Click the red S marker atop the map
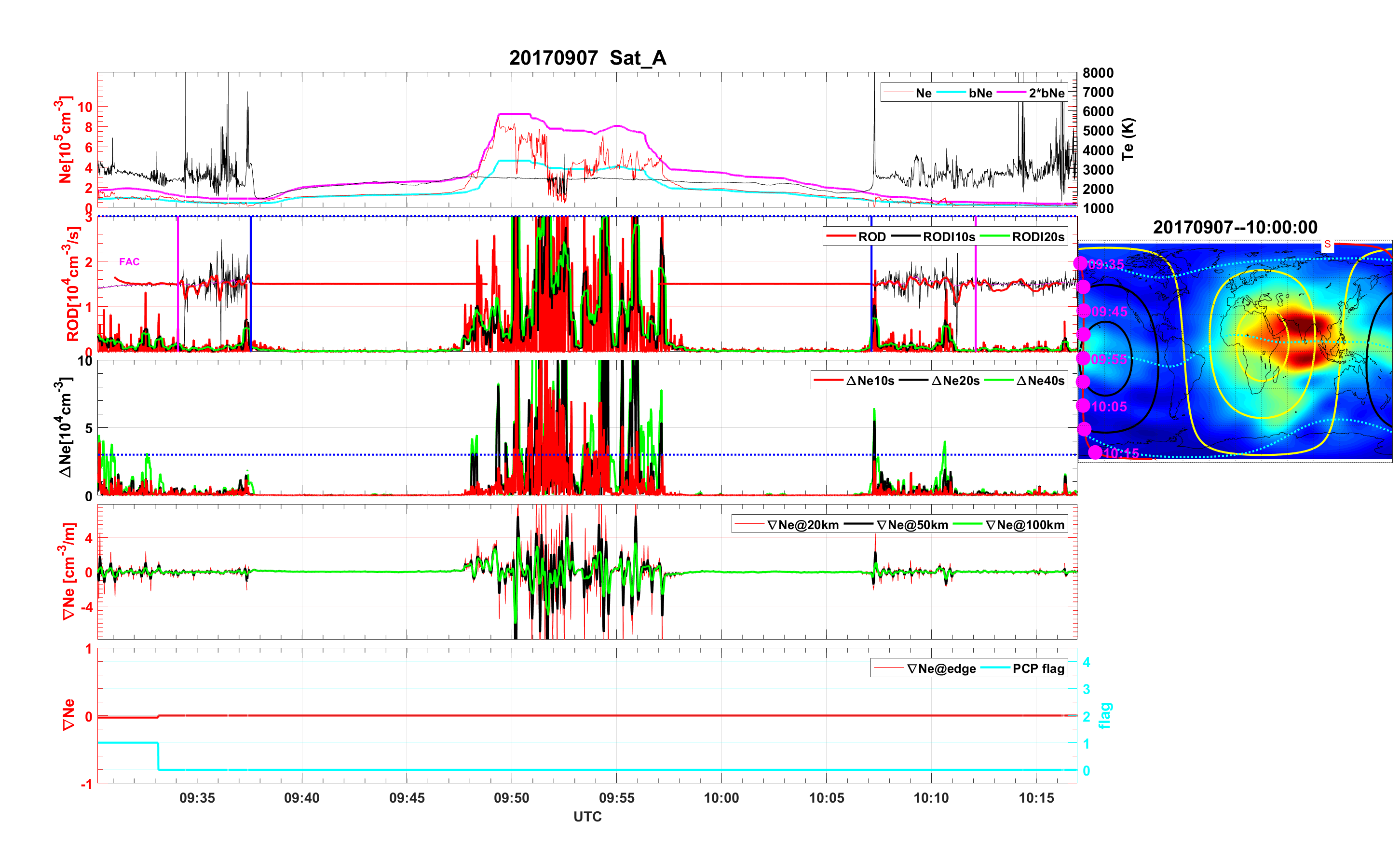The width and height of the screenshot is (1400, 847). (x=1327, y=245)
